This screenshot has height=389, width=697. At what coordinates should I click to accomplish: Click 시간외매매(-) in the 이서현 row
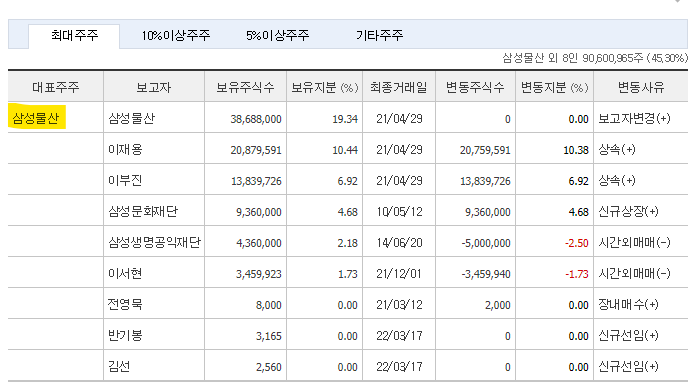click(634, 273)
